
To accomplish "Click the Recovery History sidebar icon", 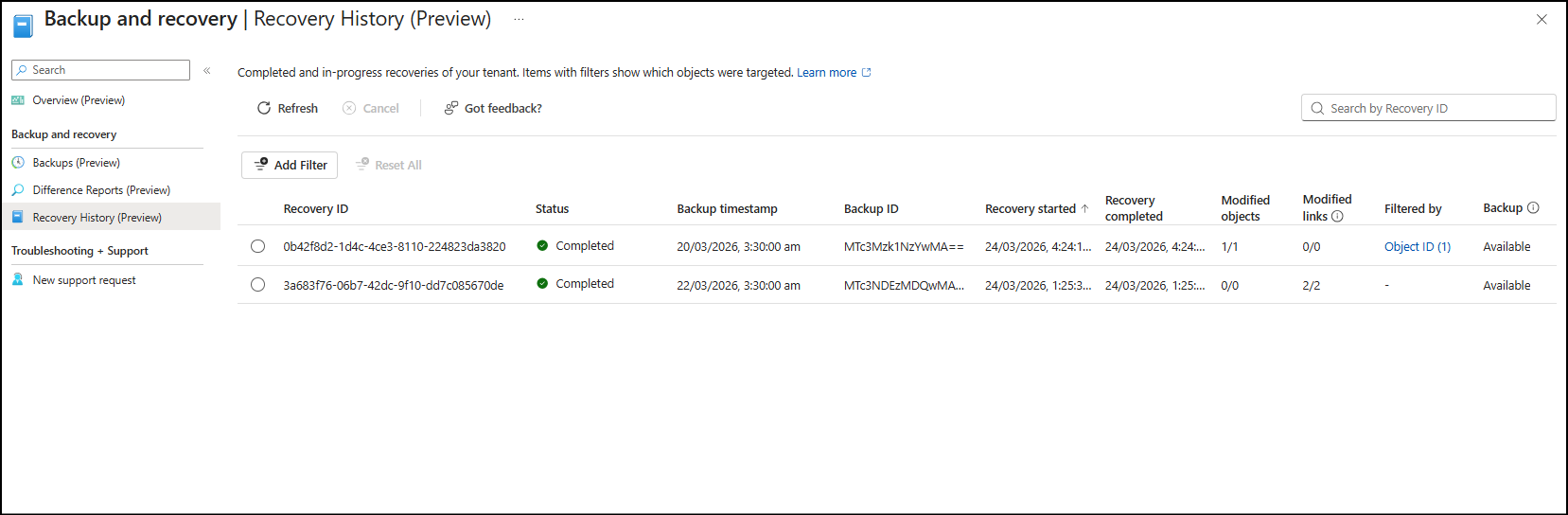I will pyautogui.click(x=18, y=217).
